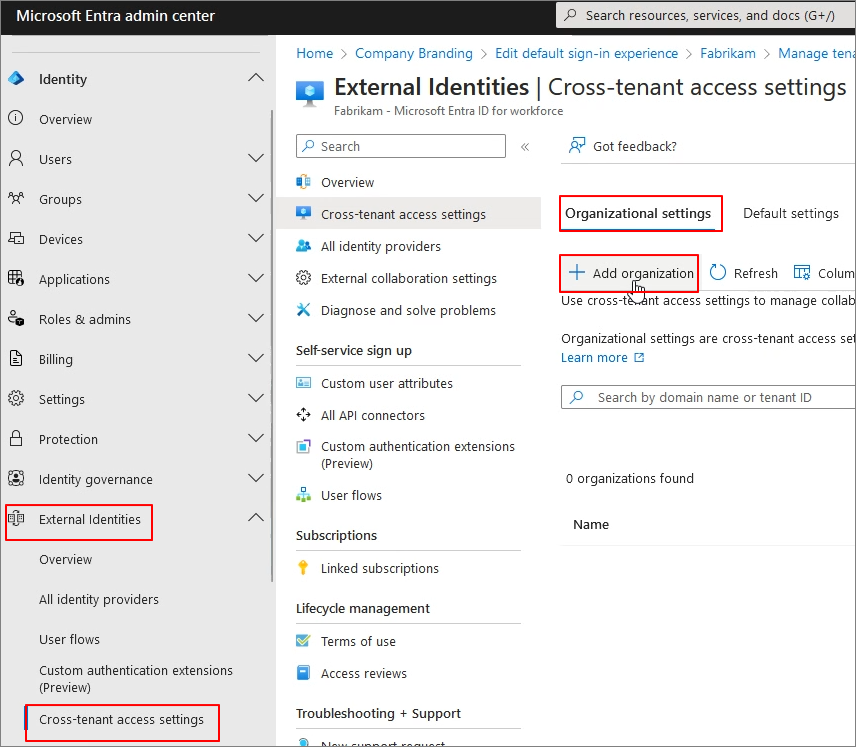
Task: Click the All API connectors arrows icon
Action: point(304,415)
